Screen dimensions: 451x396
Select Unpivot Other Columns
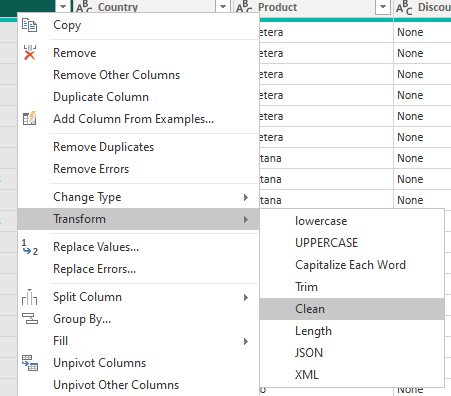click(138, 385)
